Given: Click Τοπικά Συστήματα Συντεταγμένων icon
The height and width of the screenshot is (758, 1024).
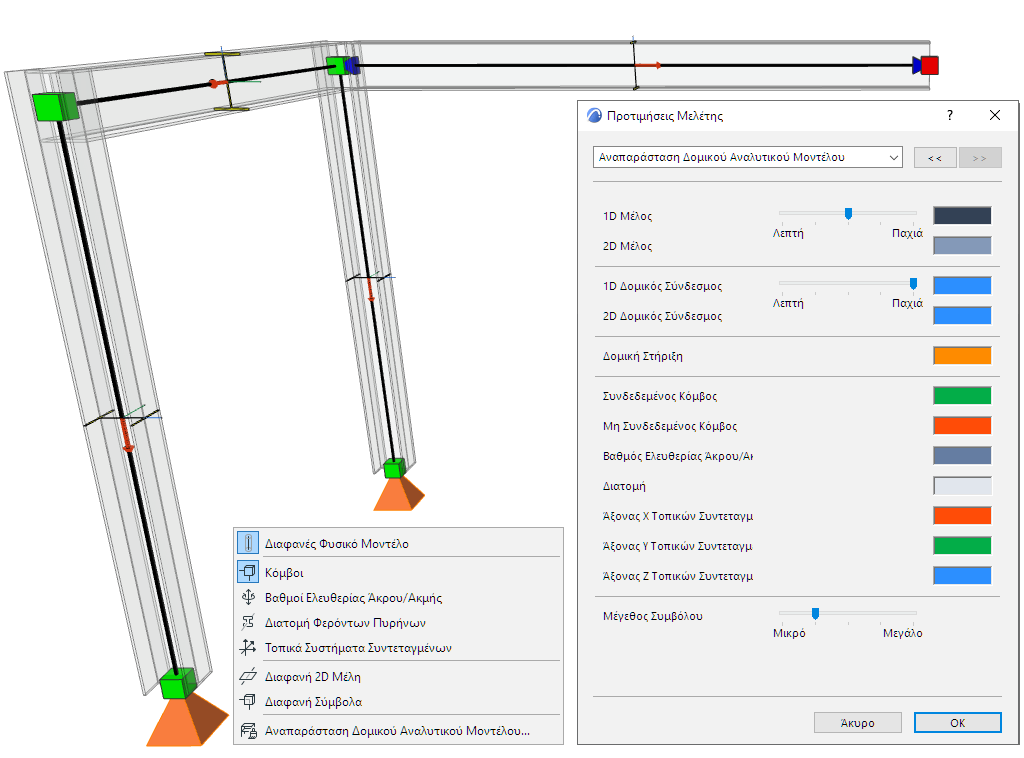Looking at the screenshot, I should (248, 647).
